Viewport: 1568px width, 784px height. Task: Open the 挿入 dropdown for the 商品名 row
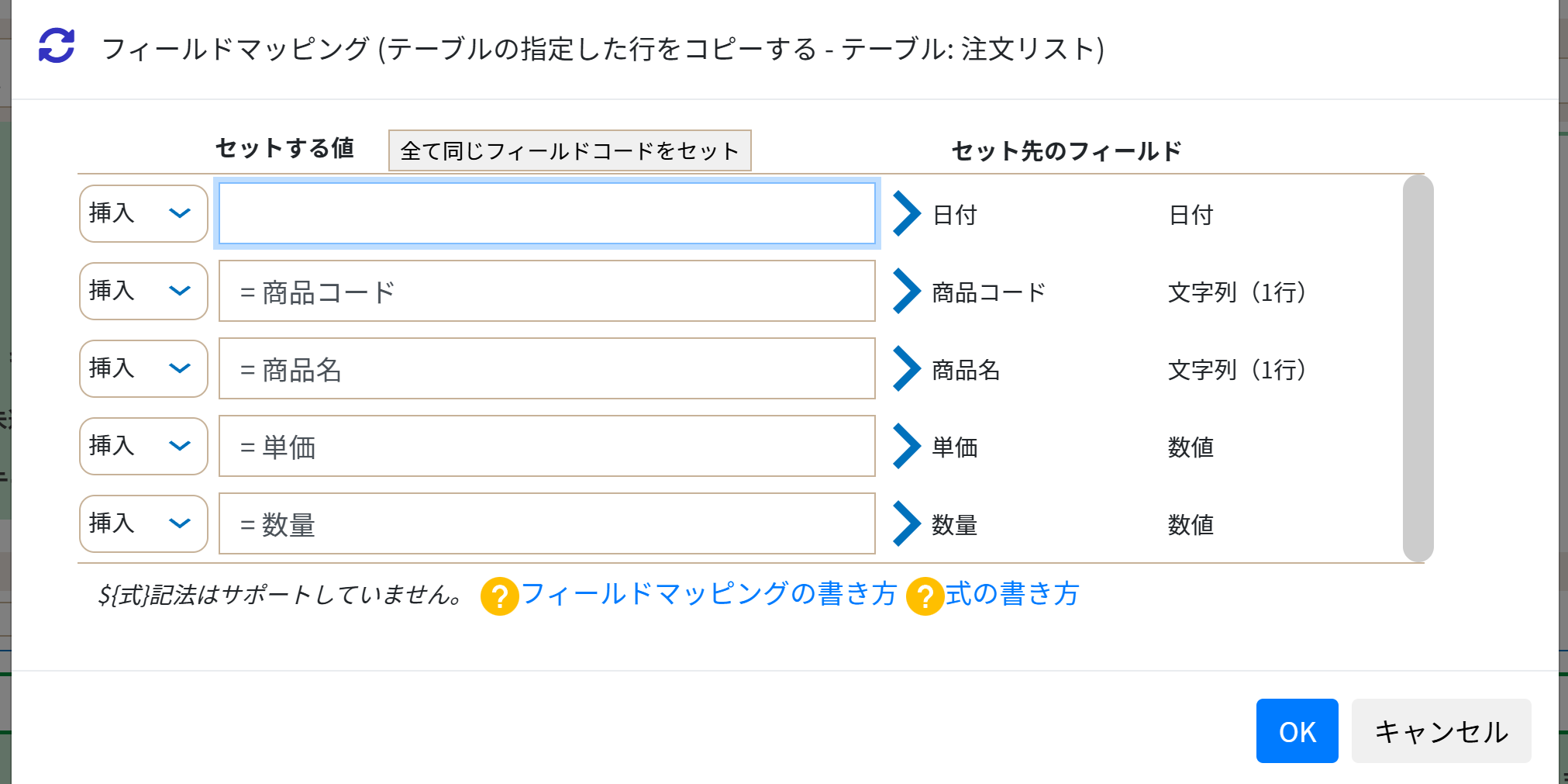[x=143, y=368]
